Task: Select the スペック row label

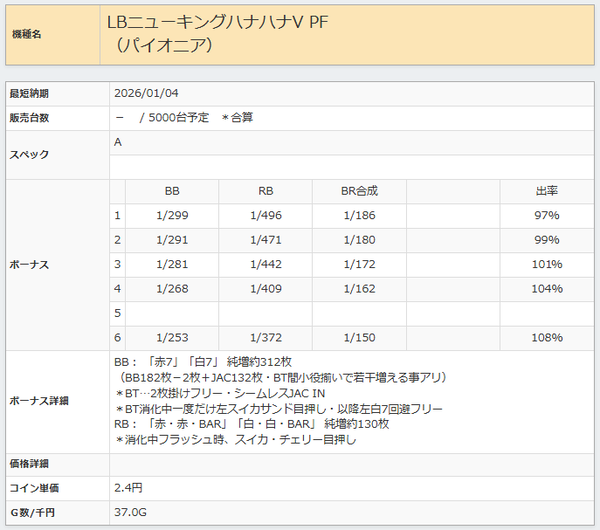Action: click(x=29, y=155)
